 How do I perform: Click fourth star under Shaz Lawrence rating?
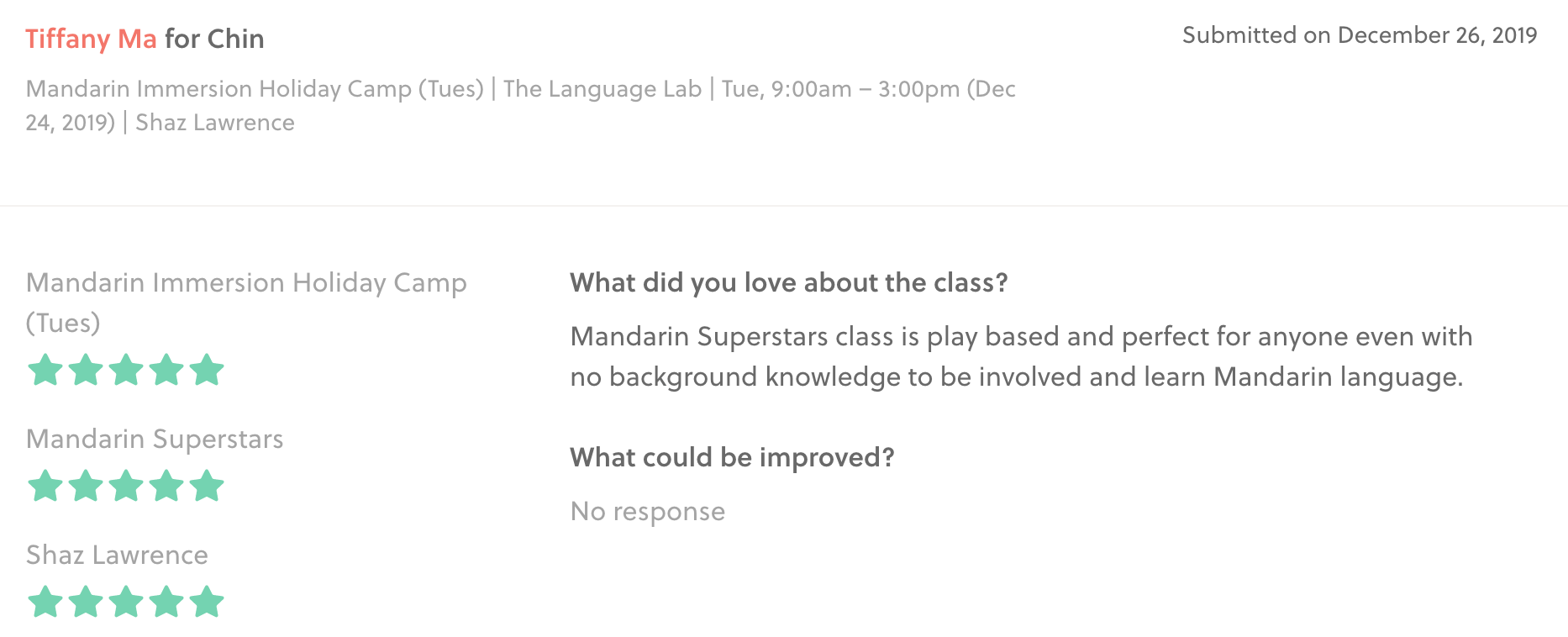[x=166, y=602]
